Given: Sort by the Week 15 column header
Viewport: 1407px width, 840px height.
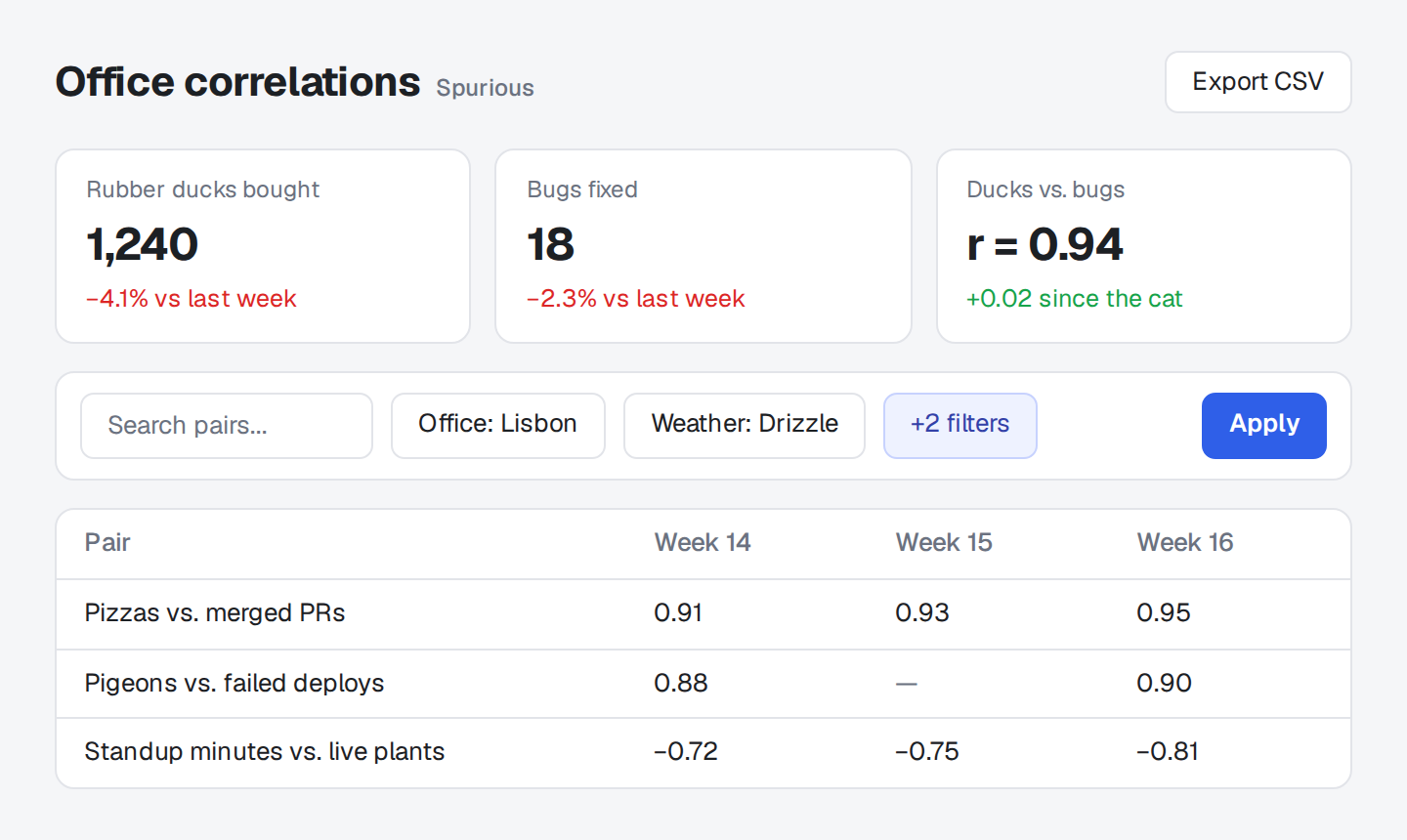Looking at the screenshot, I should pos(944,543).
